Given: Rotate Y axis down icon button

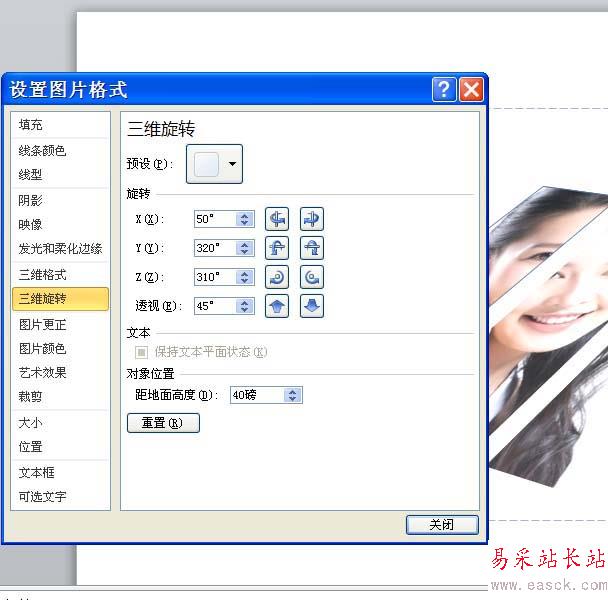Looking at the screenshot, I should (x=312, y=248).
